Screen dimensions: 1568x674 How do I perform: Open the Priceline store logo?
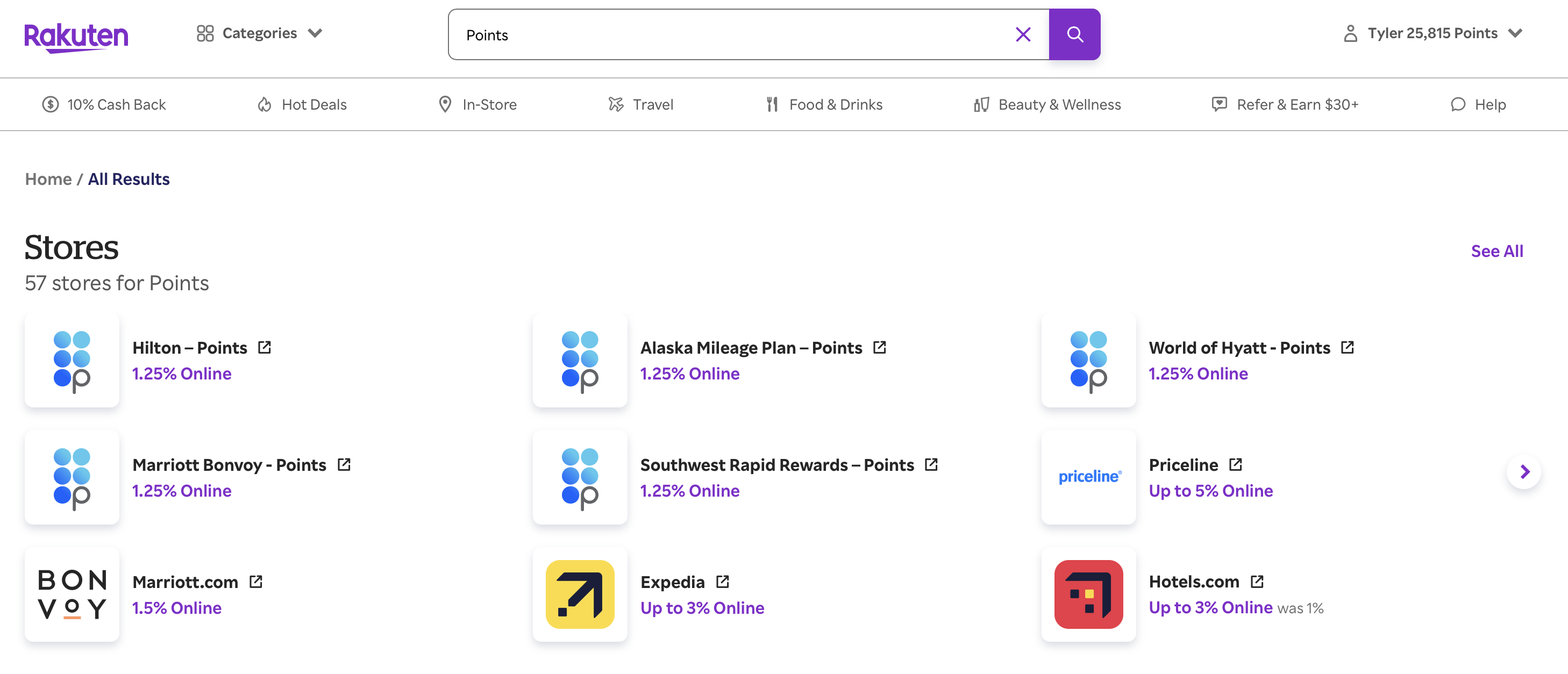[x=1088, y=477]
